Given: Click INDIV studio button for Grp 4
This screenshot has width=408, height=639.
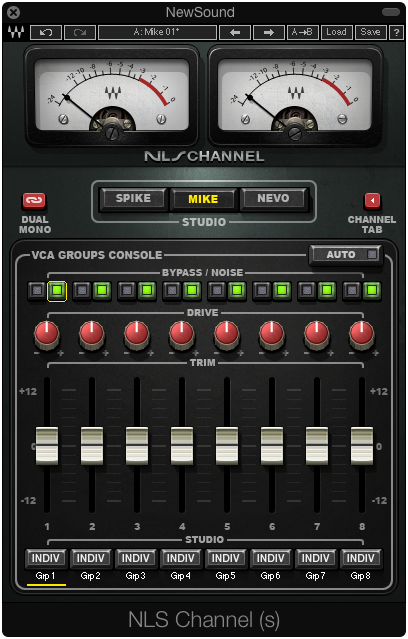Looking at the screenshot, I should (x=181, y=558).
